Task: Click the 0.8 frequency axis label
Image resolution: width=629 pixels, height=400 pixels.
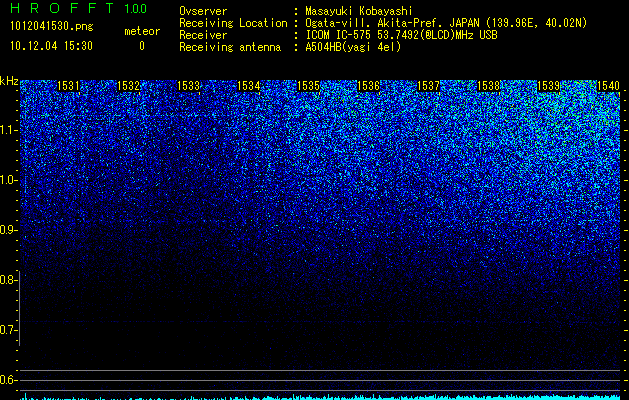Action: [x=8, y=280]
